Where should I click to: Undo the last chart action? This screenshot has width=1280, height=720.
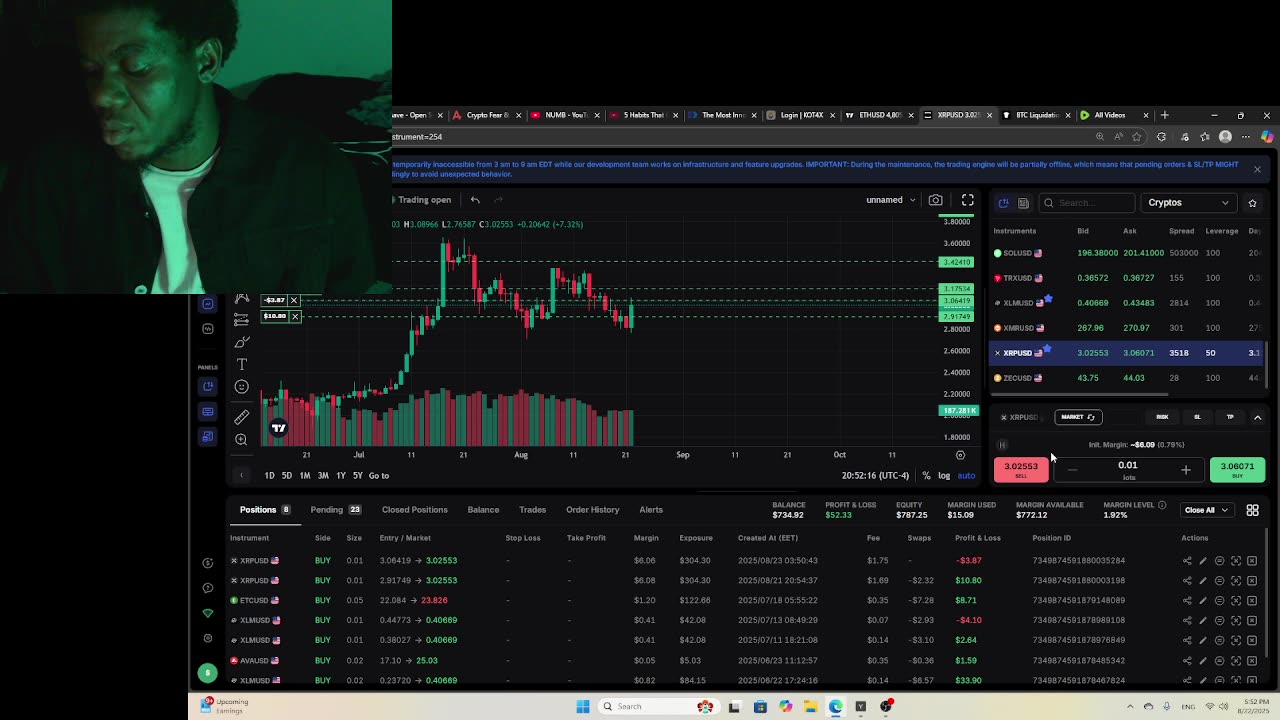pyautogui.click(x=475, y=200)
